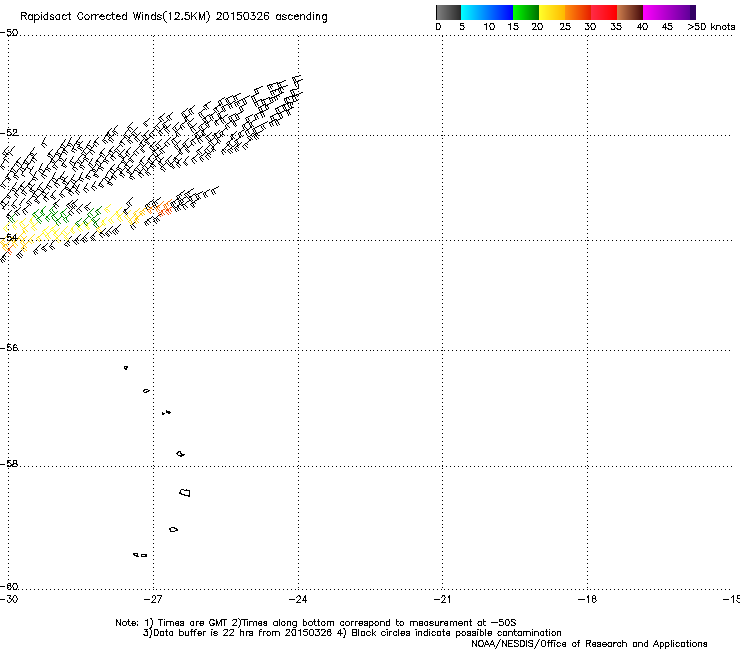Click the legend value '20'

[x=537, y=27]
